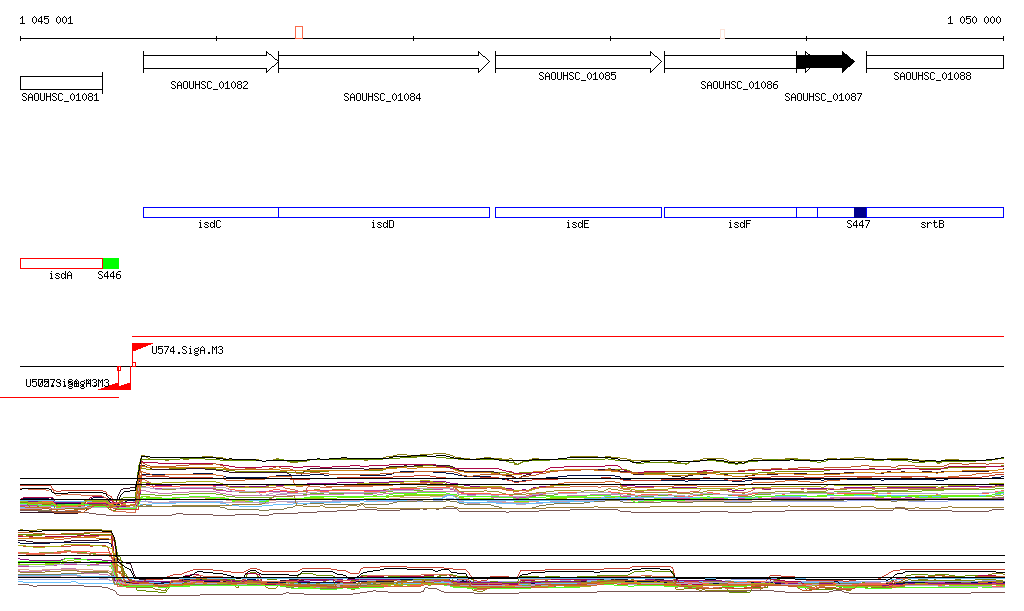Viewport: 1024px width, 611px height.
Task: Click the green S446 segment box
Action: (x=111, y=263)
